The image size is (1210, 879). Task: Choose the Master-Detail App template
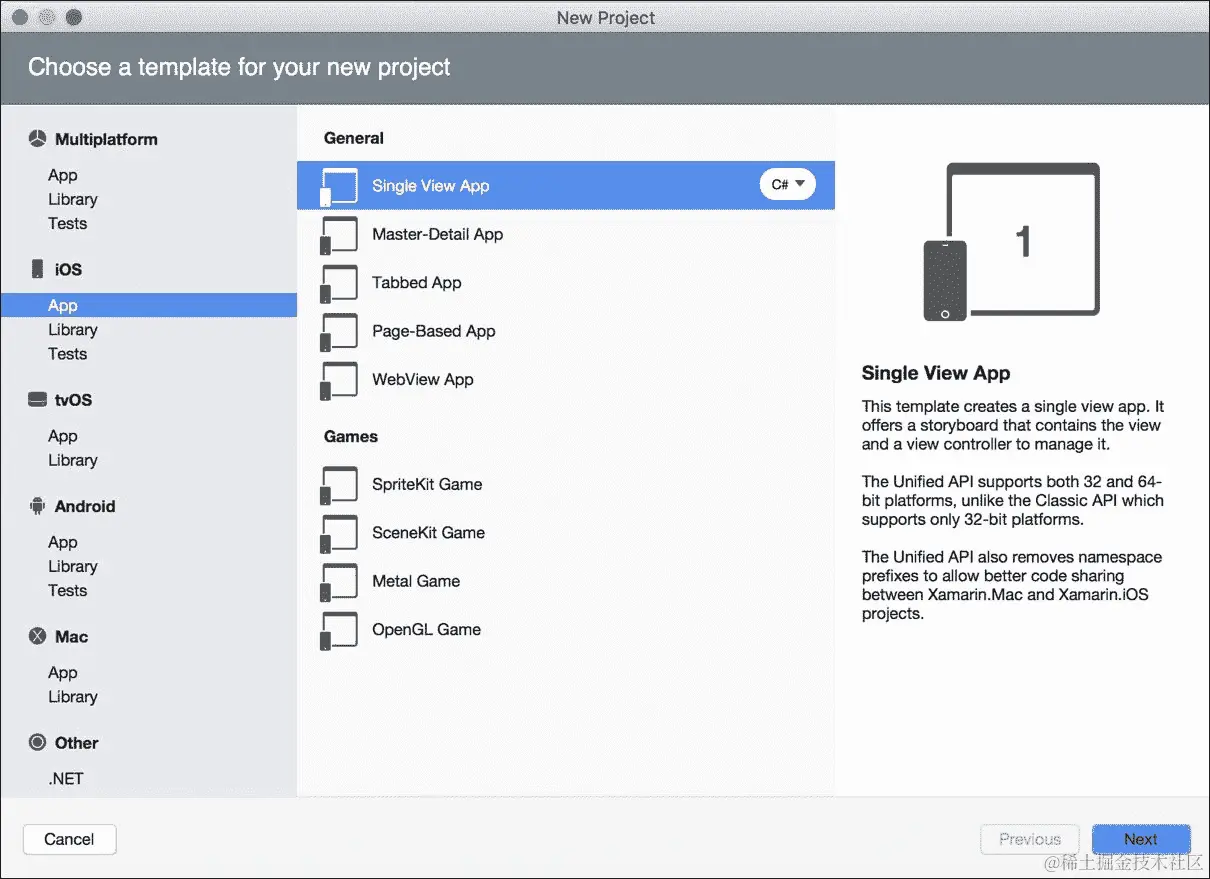[x=566, y=234]
